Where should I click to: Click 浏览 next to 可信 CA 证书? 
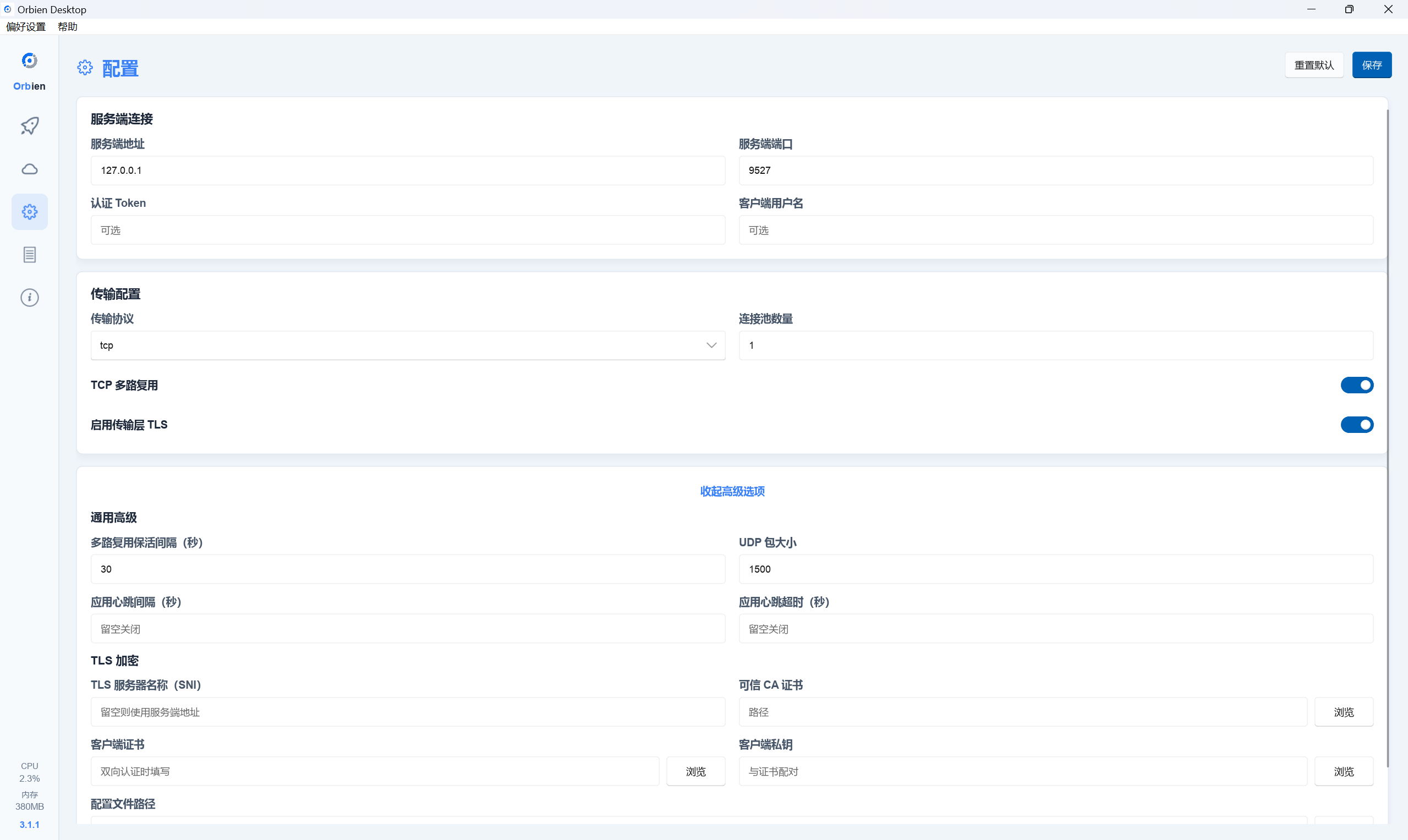[x=1344, y=712]
